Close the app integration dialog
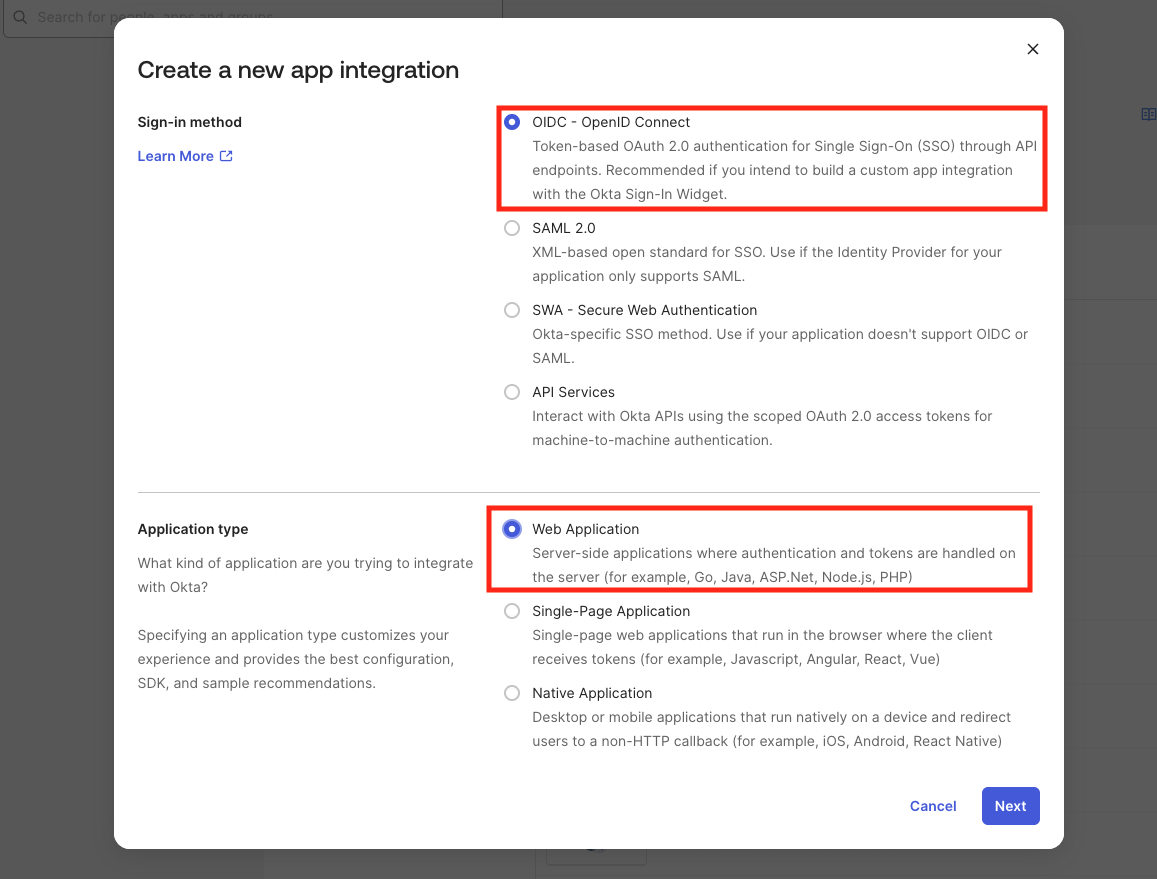This screenshot has width=1157, height=879. coord(1032,48)
